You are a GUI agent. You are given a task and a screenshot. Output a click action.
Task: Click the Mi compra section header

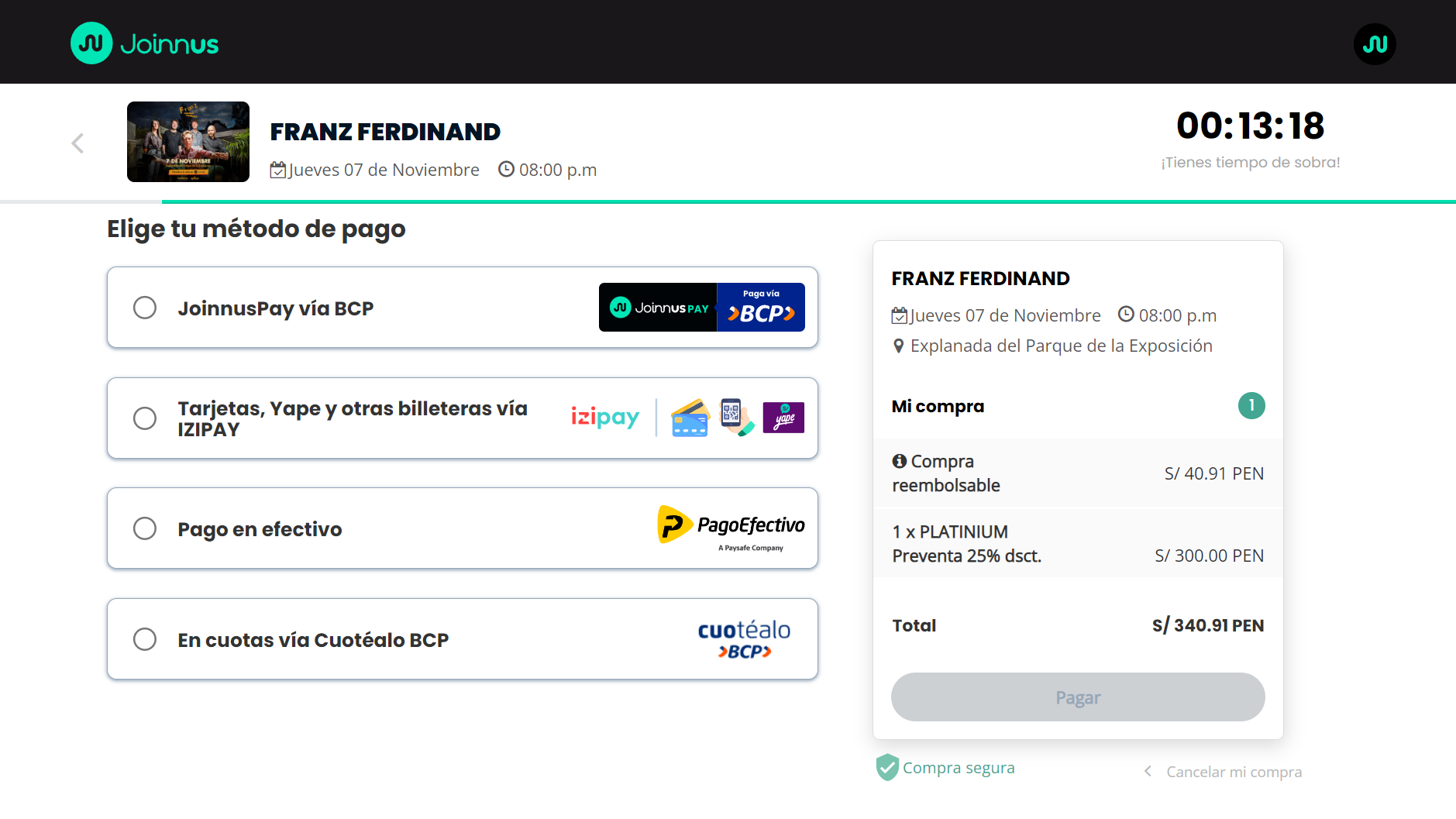(938, 406)
